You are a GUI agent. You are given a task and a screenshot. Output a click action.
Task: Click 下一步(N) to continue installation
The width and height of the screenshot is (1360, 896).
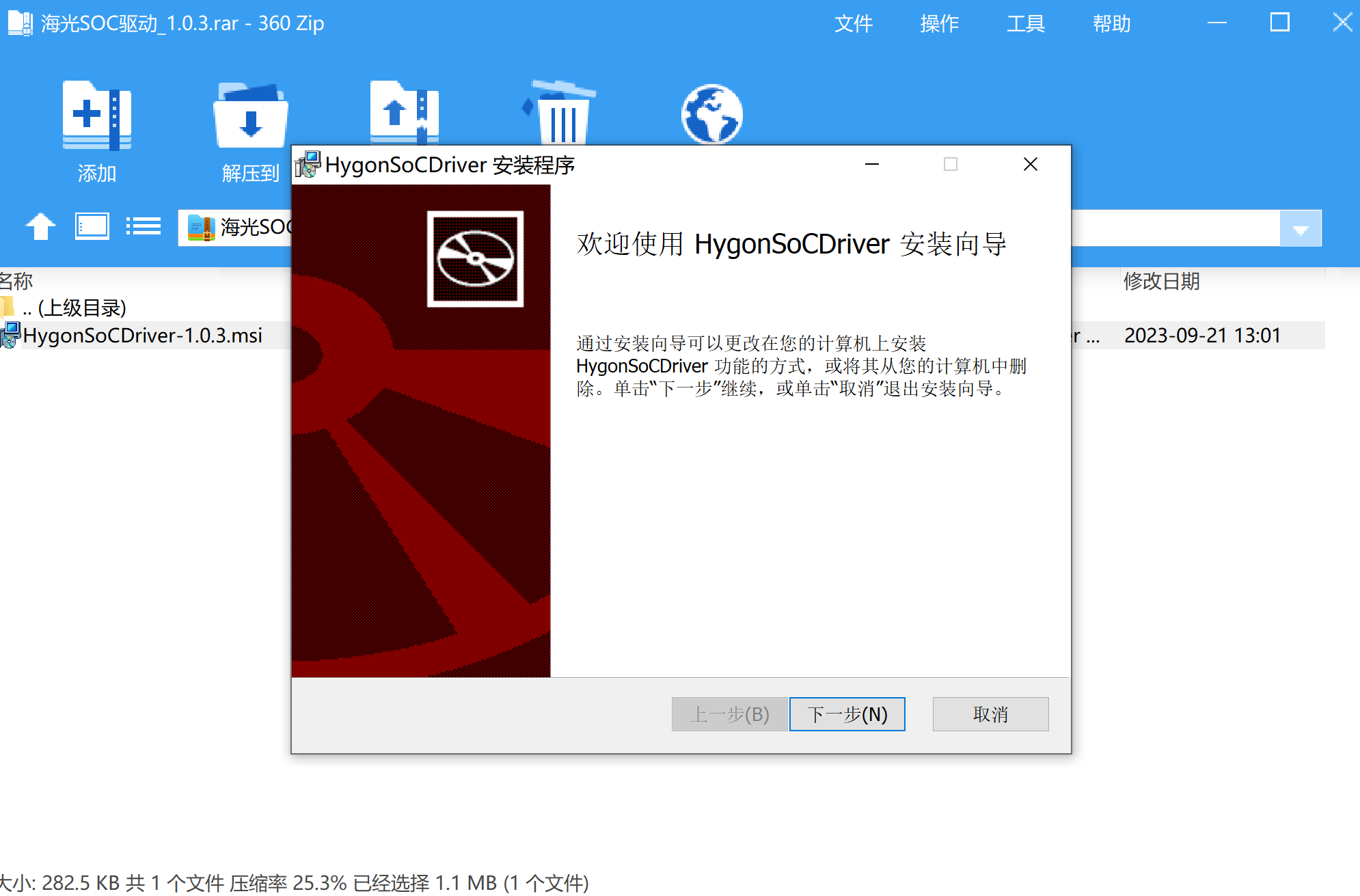click(847, 714)
